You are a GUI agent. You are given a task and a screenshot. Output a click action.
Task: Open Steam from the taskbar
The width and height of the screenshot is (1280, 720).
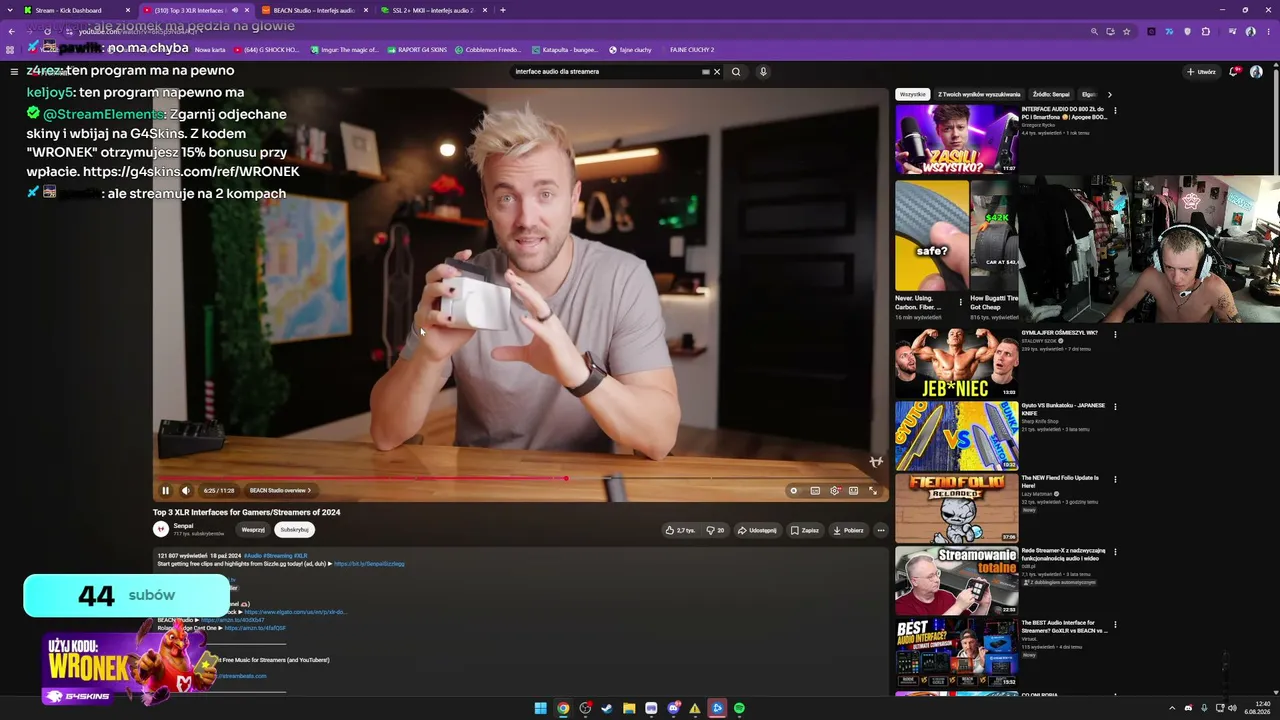[607, 708]
